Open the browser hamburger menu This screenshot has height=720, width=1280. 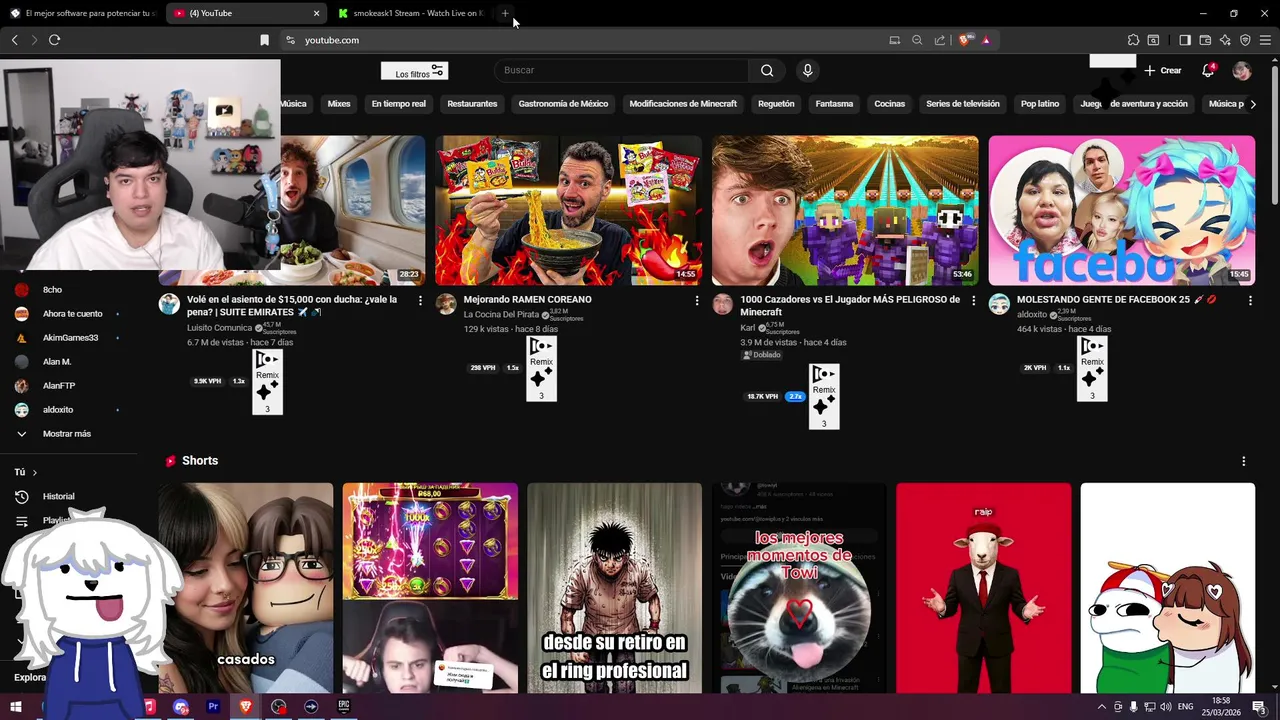[1265, 40]
